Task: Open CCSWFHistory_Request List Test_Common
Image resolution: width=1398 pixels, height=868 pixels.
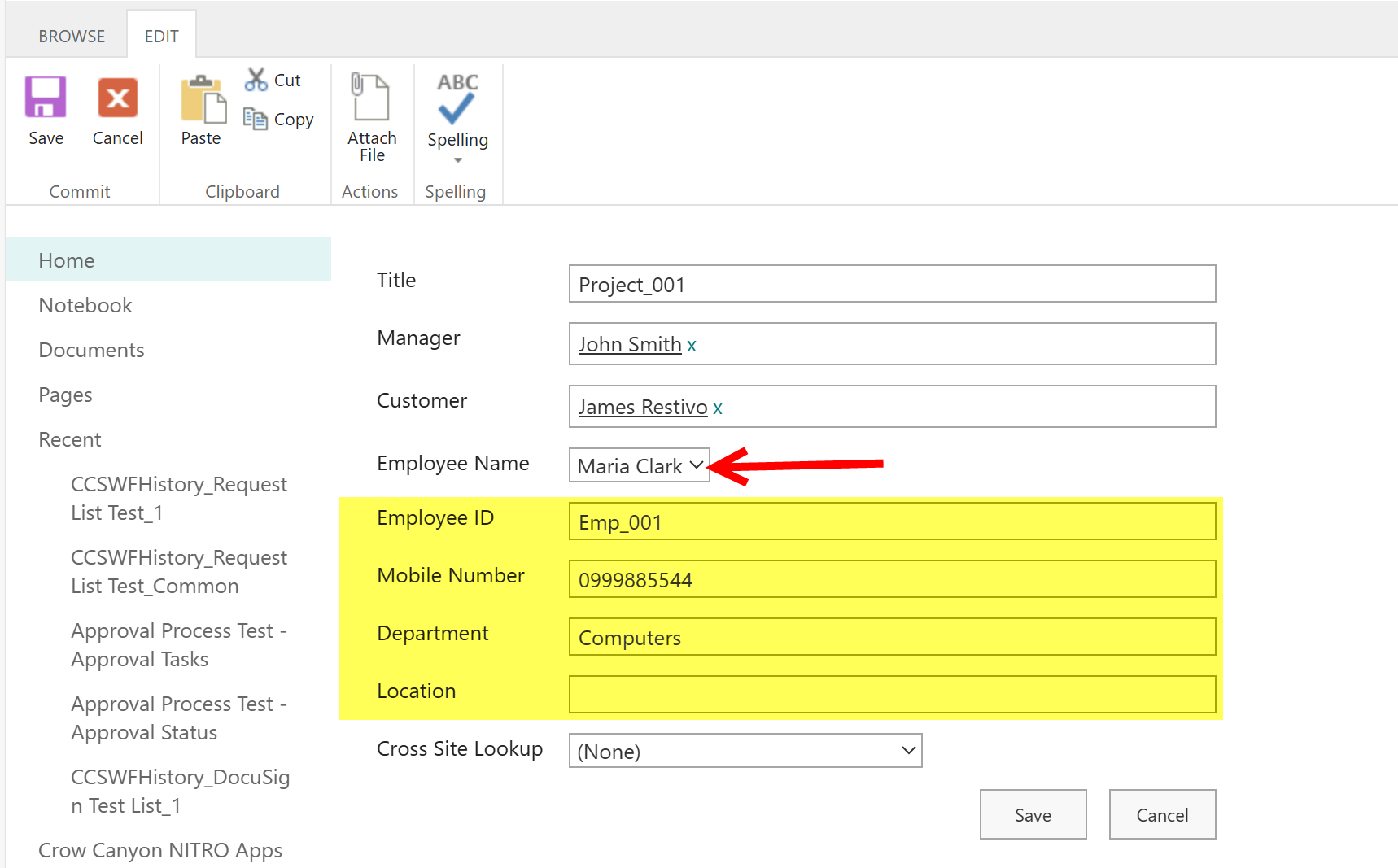Action: (x=179, y=572)
